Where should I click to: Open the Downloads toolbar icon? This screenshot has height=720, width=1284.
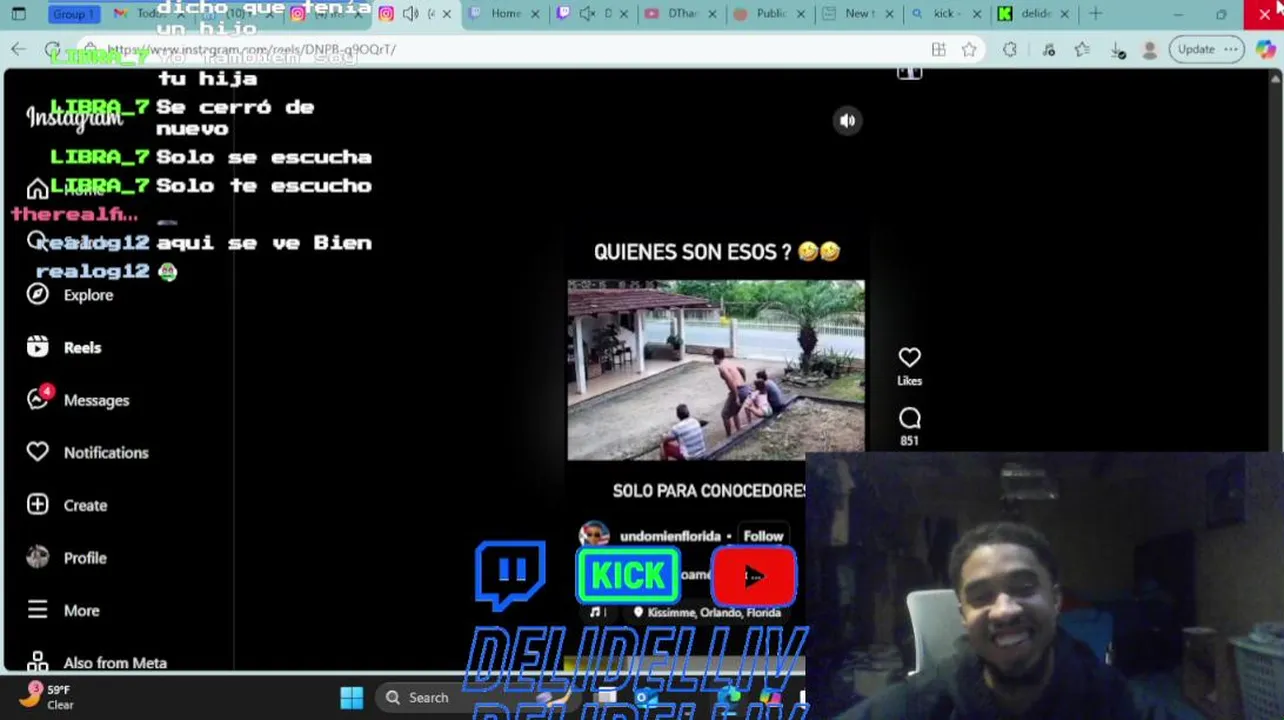click(x=1117, y=49)
